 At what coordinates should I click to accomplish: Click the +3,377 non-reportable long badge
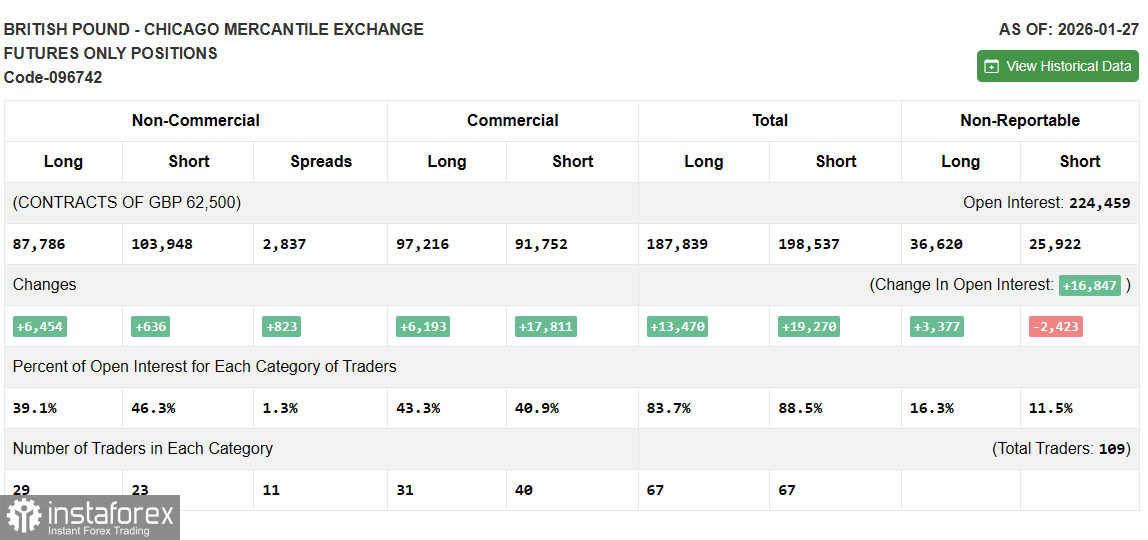coord(937,326)
